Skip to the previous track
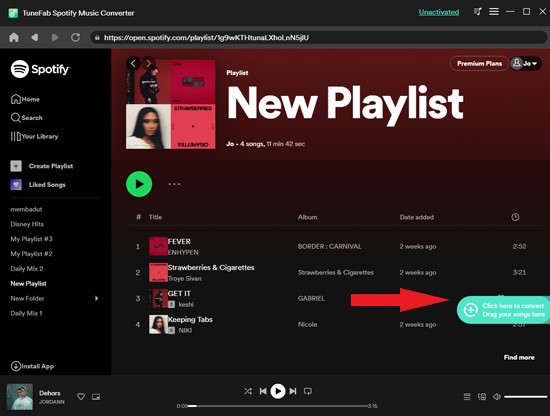The height and width of the screenshot is (416, 550). pyautogui.click(x=263, y=391)
